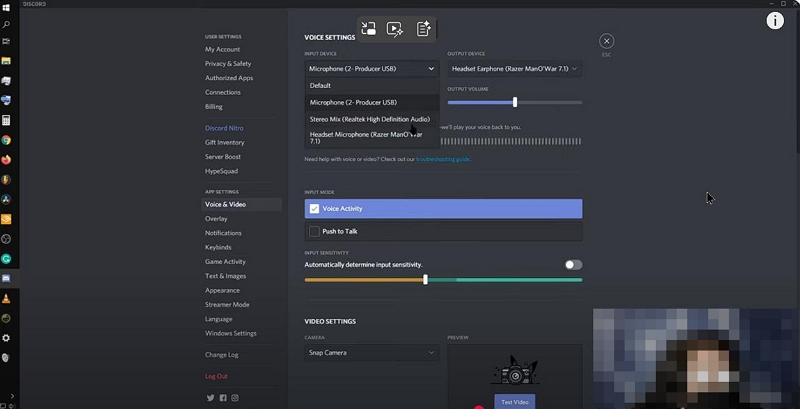Open Discord's Facebook page icon
This screenshot has height=409, width=800.
coord(223,398)
